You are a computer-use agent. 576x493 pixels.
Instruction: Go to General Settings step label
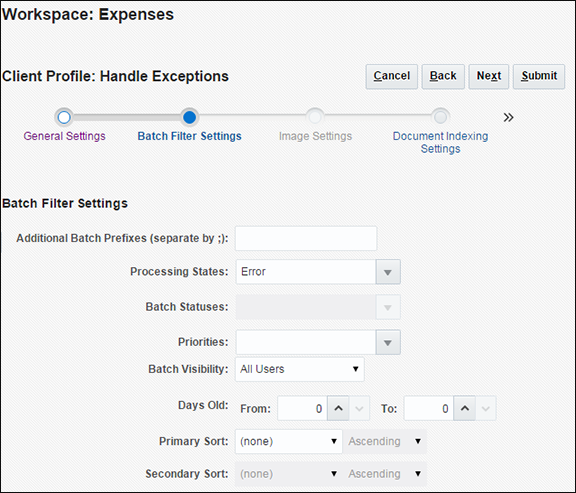pos(64,136)
